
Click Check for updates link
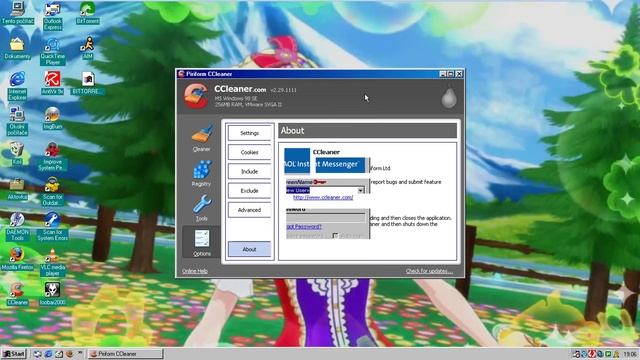(429, 271)
